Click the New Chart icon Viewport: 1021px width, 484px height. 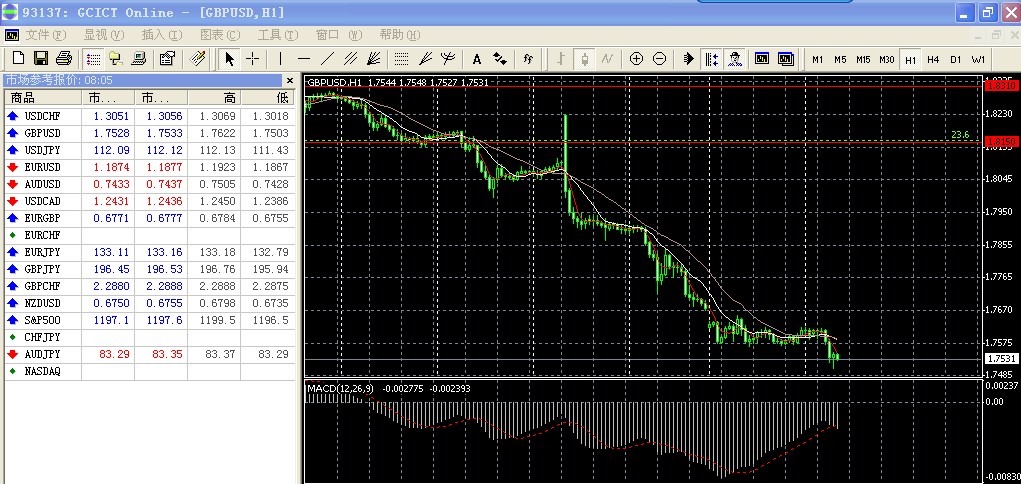click(x=16, y=59)
